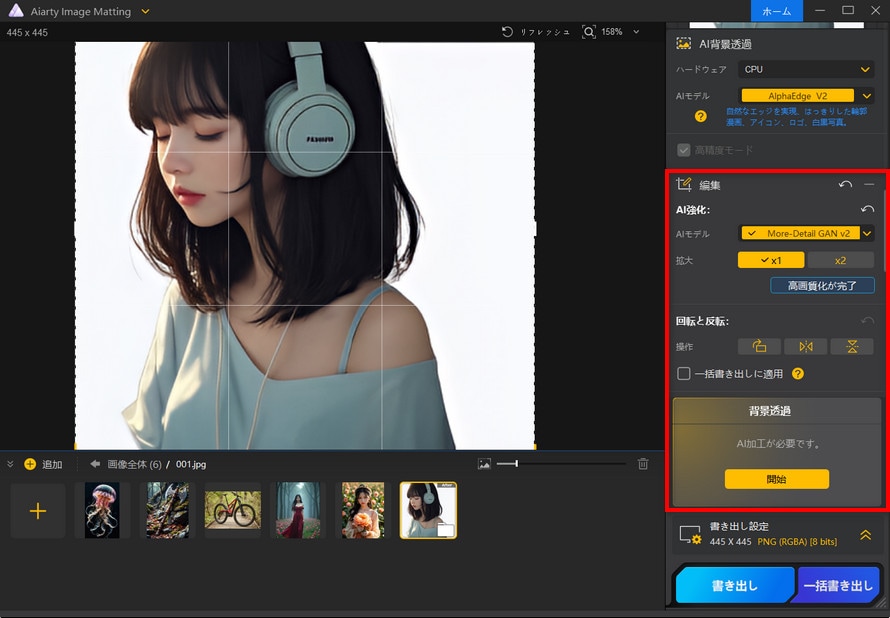
Task: Select the x1 enlargement option
Action: click(771, 260)
